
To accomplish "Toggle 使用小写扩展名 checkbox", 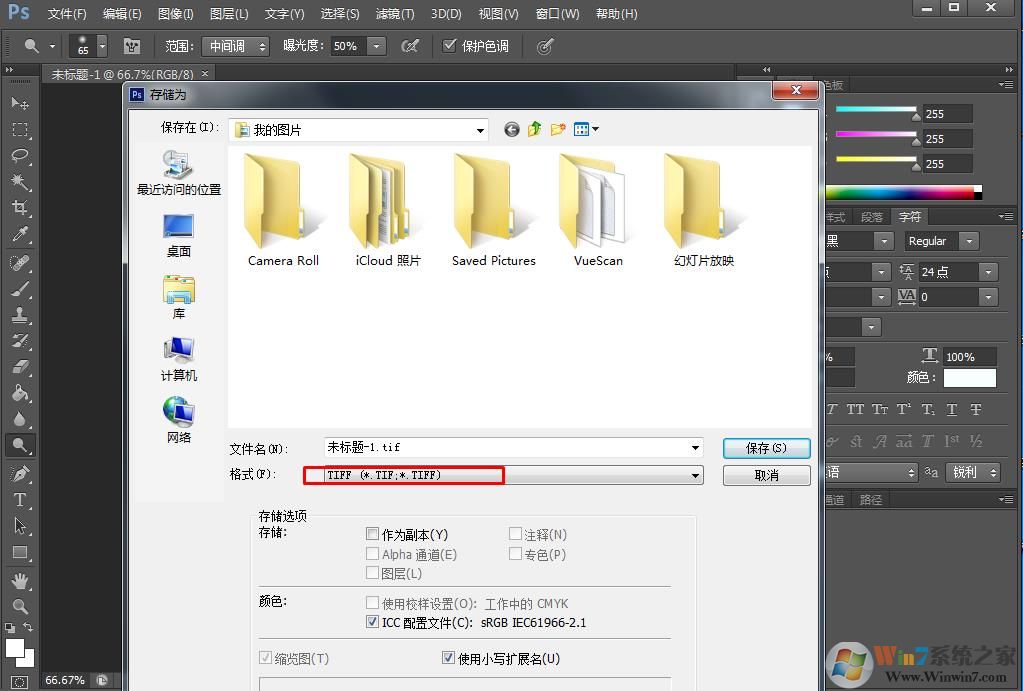I will (x=449, y=658).
